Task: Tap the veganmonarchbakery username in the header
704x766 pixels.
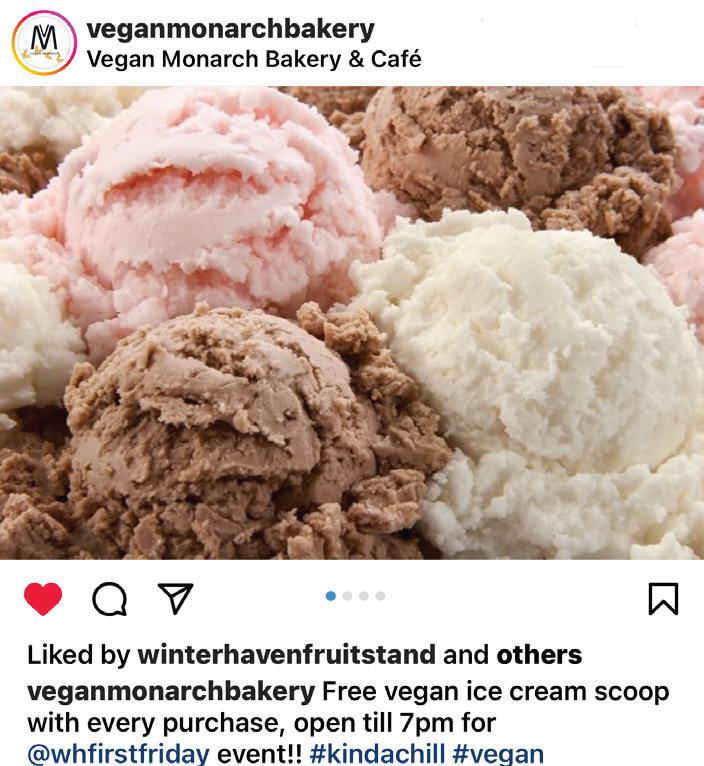Action: [x=231, y=29]
